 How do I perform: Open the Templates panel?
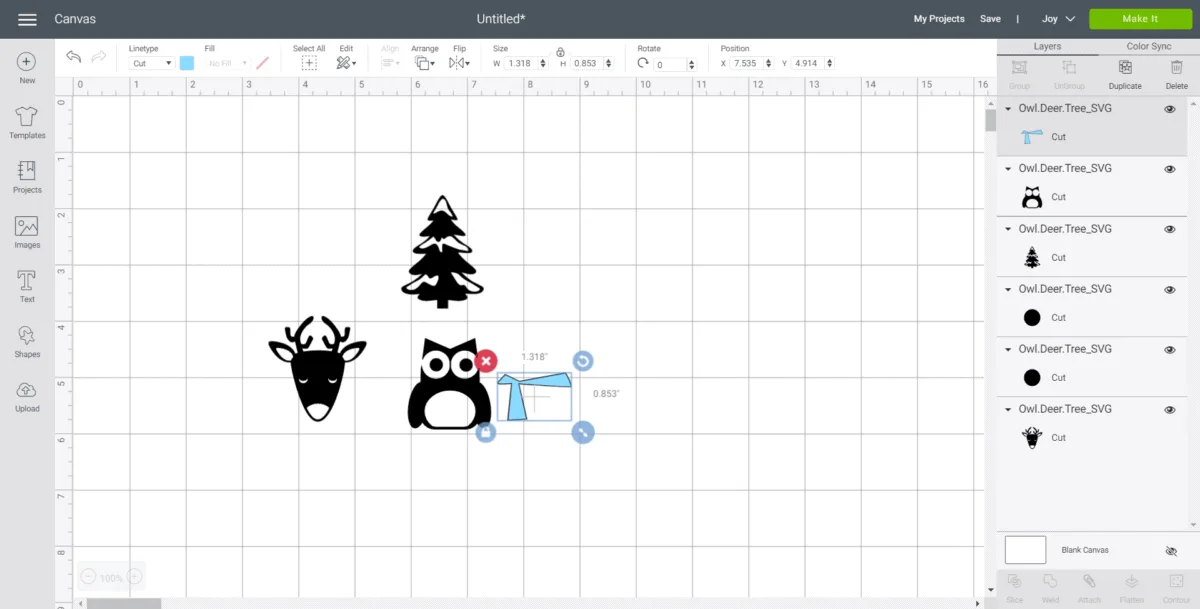27,122
